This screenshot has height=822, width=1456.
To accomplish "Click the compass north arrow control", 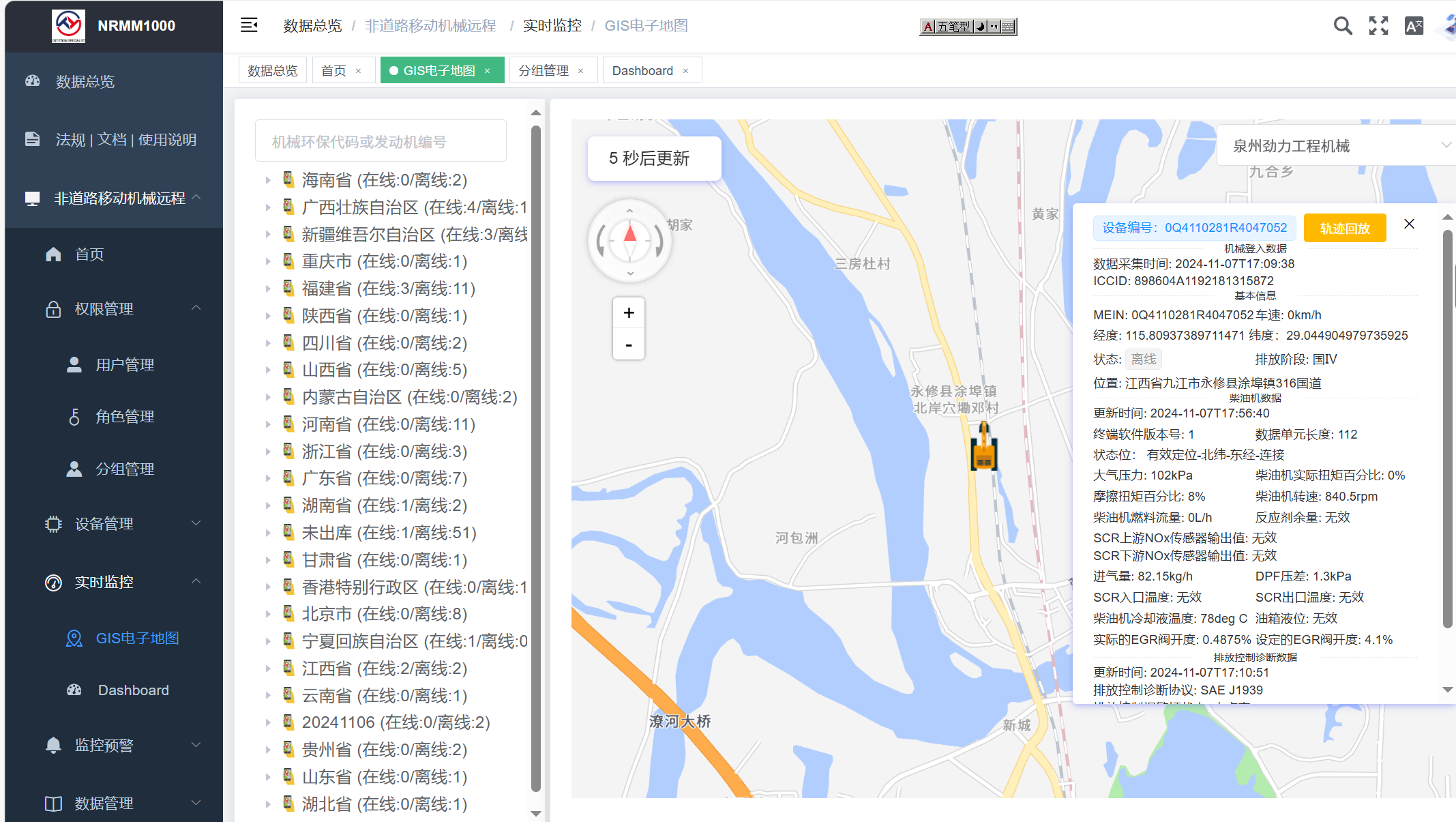I will point(629,235).
